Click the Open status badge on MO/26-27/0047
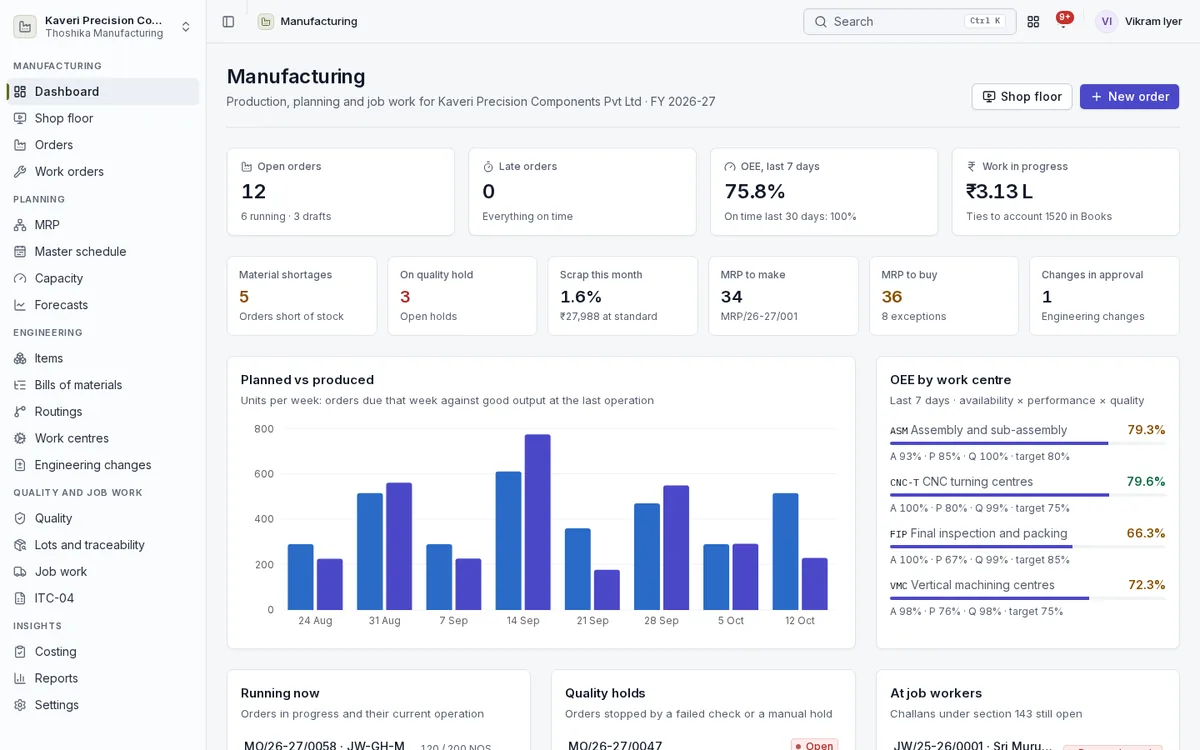Image resolution: width=1200 pixels, height=750 pixels. (814, 745)
